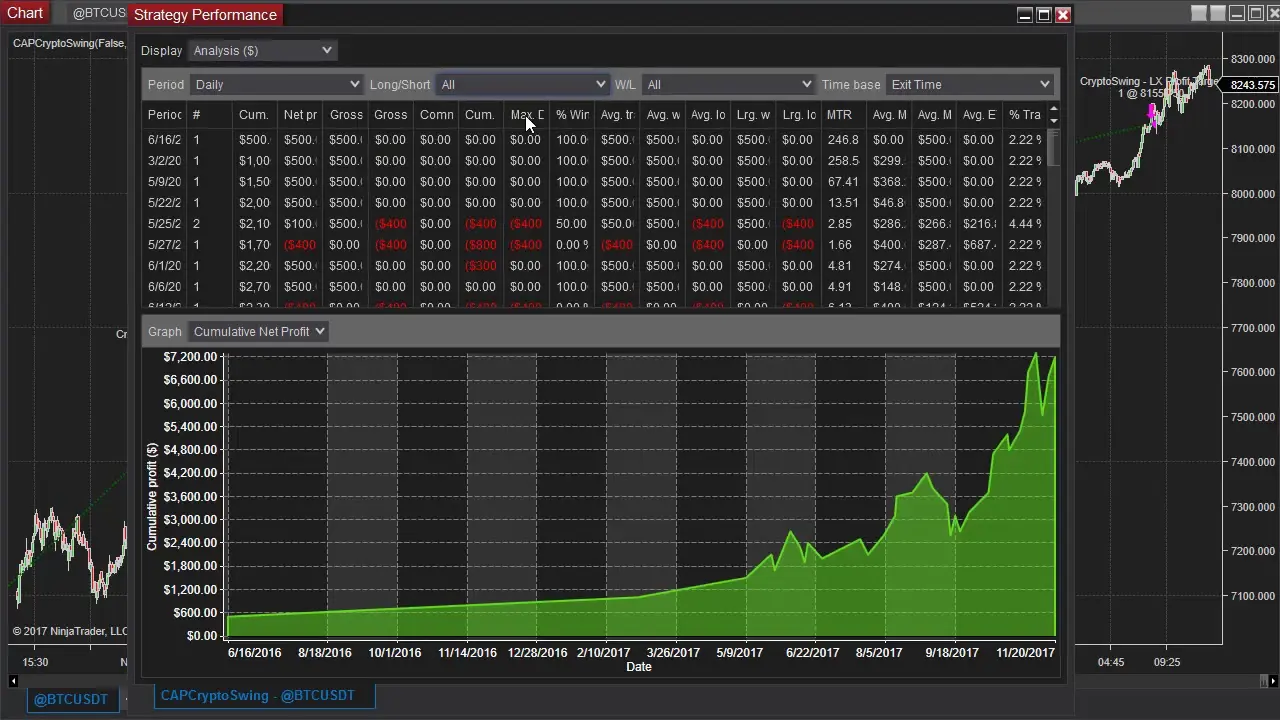Sort by the Max. D column header
The height and width of the screenshot is (720, 1280).
[x=527, y=115]
